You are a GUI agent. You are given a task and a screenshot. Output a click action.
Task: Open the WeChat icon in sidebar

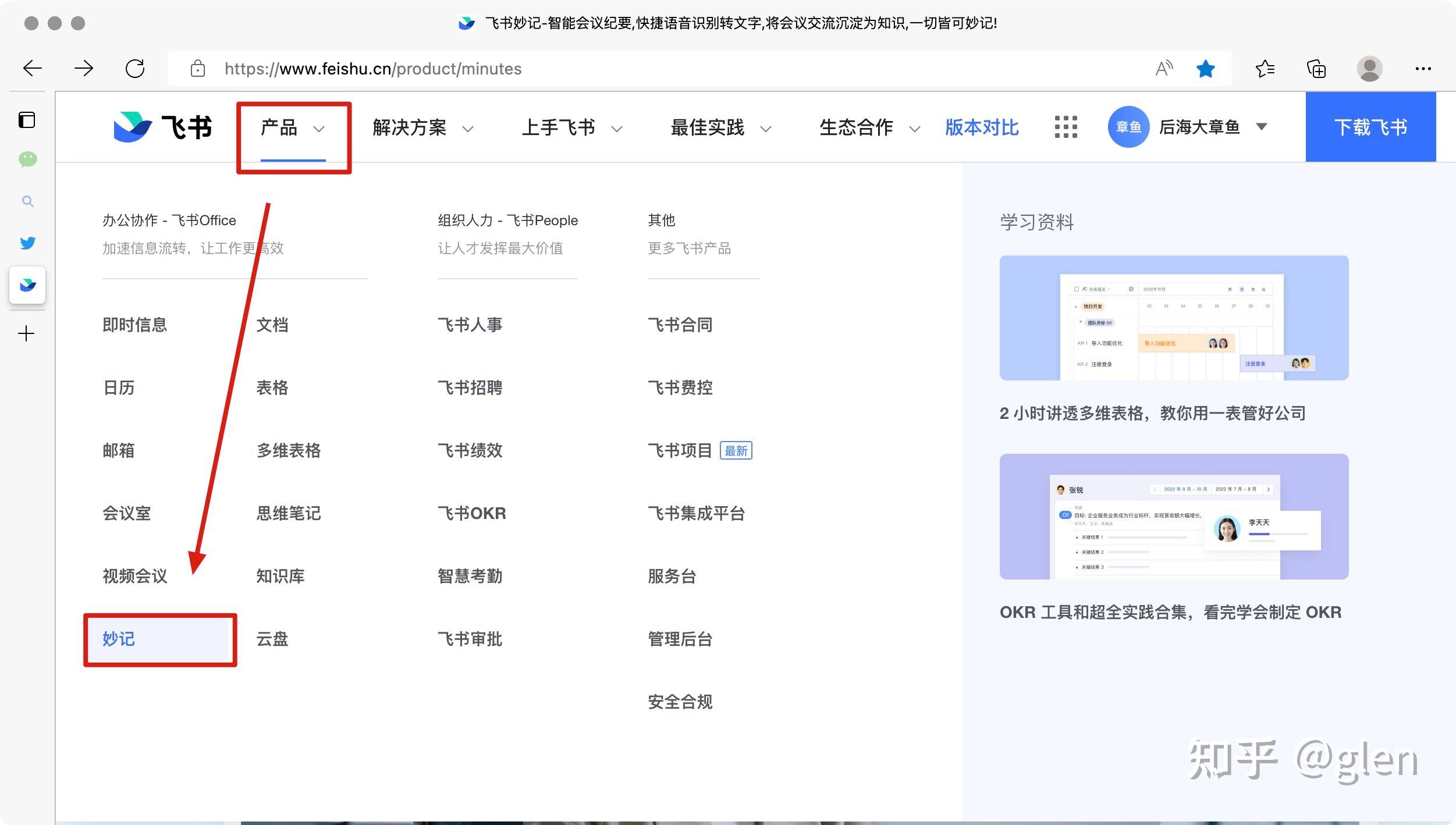coord(27,159)
